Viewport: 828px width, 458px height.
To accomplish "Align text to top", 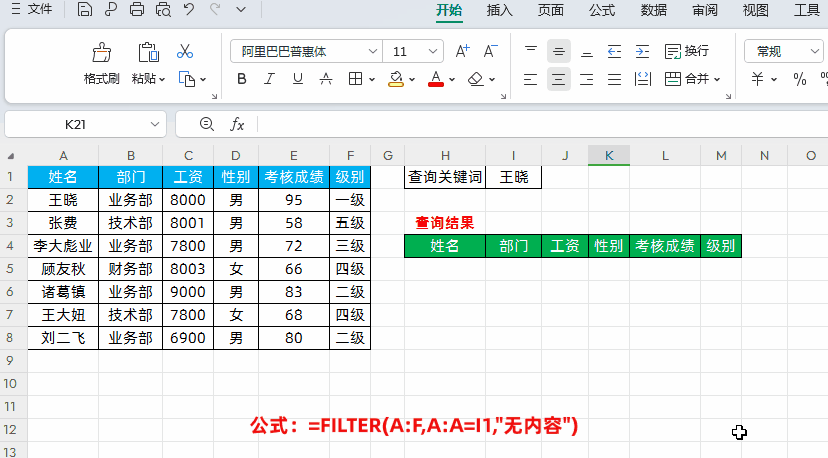I will 531,51.
